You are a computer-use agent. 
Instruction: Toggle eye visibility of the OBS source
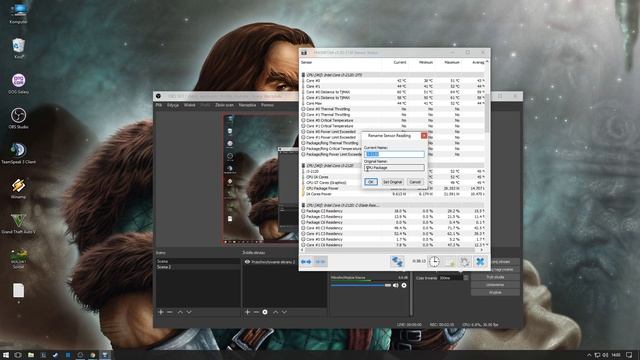click(x=247, y=262)
